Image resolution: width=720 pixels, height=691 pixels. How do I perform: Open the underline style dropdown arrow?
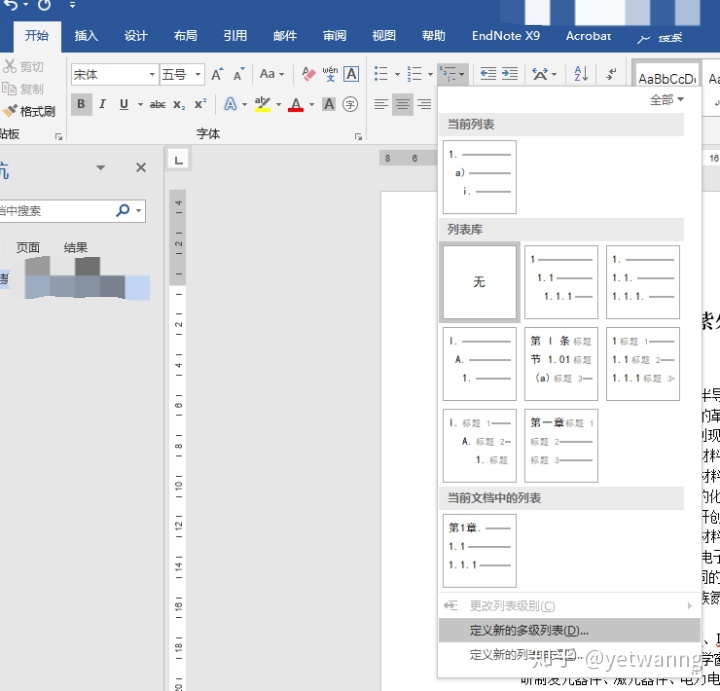140,105
